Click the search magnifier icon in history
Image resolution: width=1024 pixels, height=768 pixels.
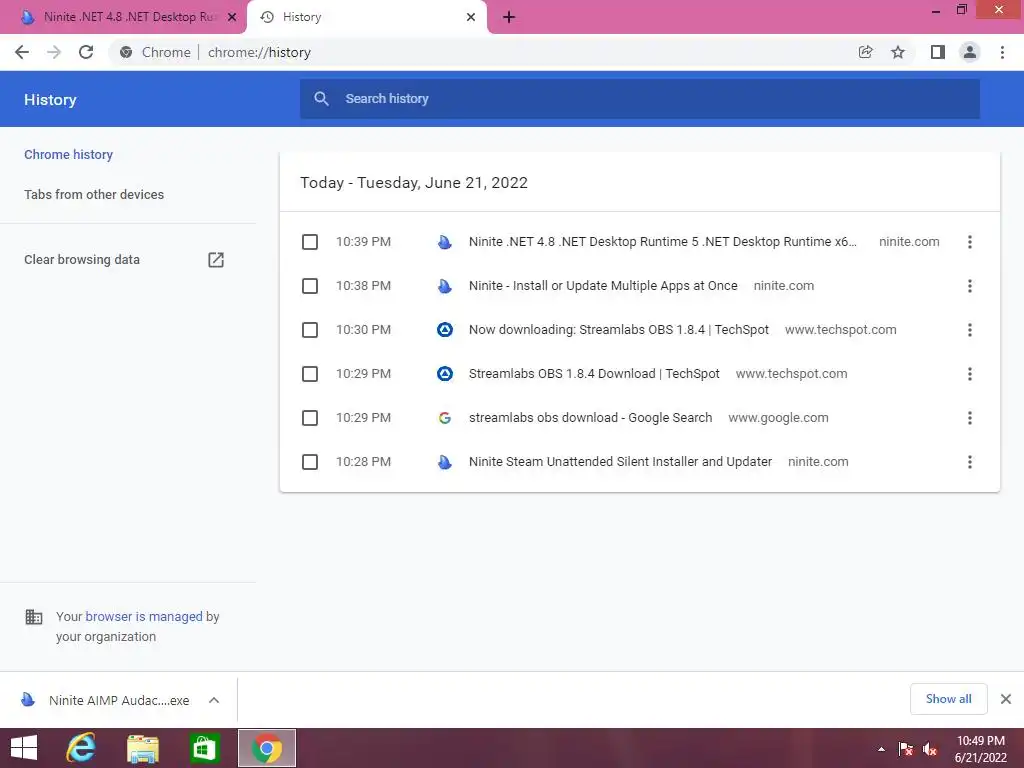(x=321, y=99)
